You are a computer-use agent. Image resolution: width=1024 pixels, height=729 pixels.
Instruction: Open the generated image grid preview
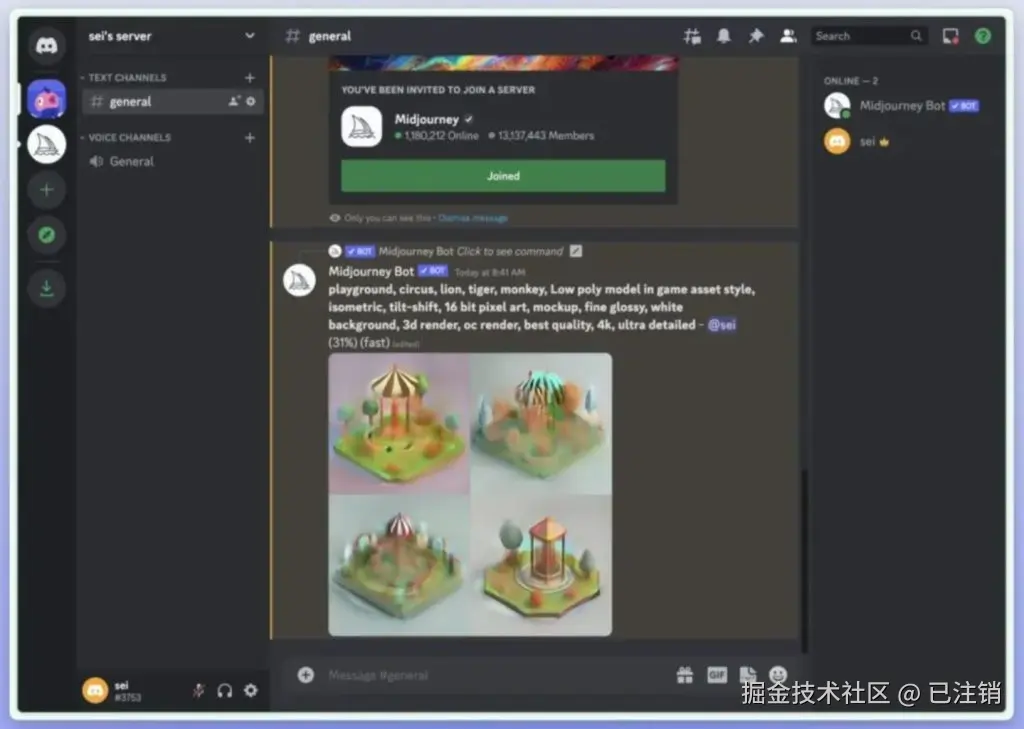470,494
